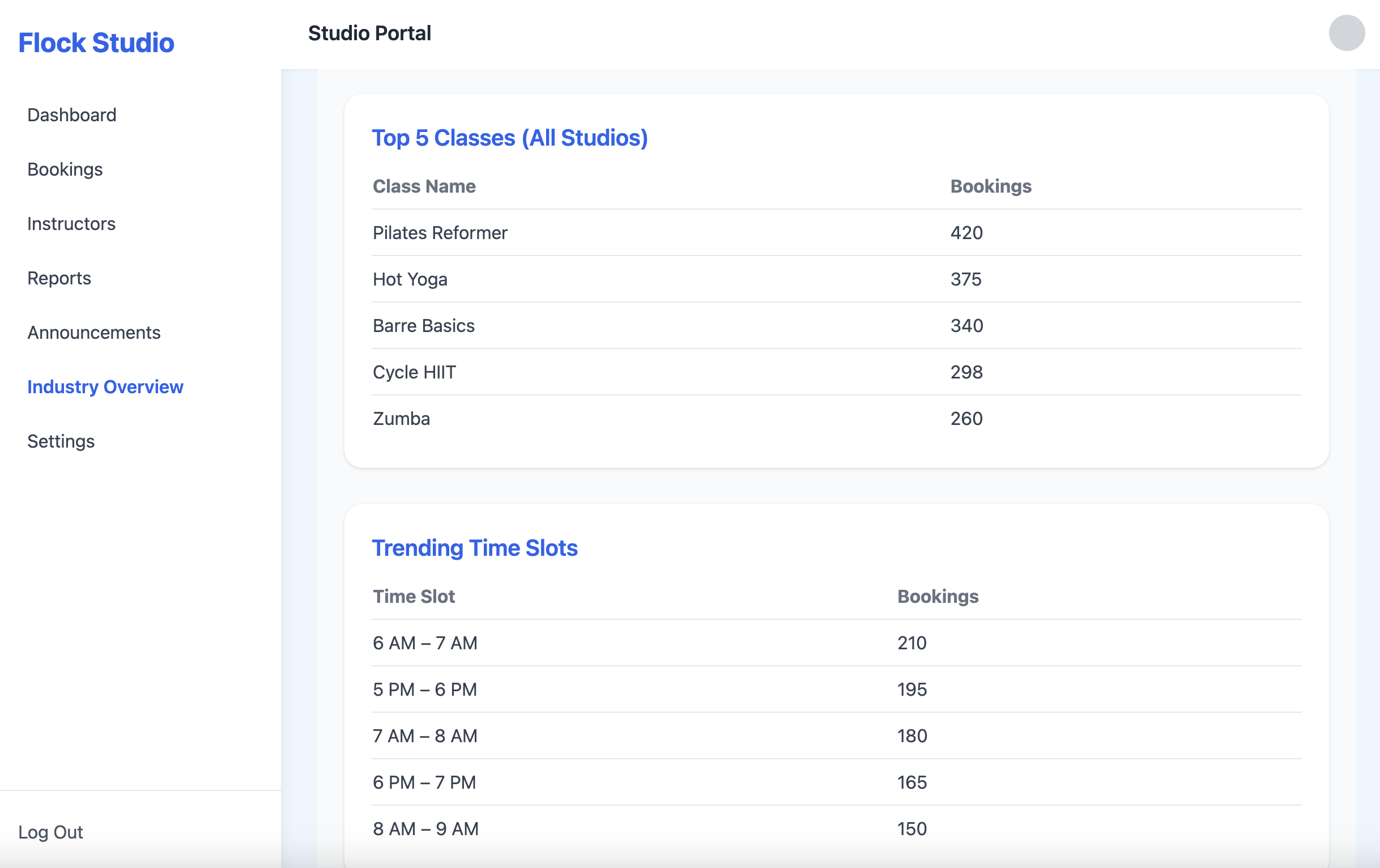Click the Studio Portal header title
Viewport: 1380px width, 868px height.
pyautogui.click(x=369, y=33)
